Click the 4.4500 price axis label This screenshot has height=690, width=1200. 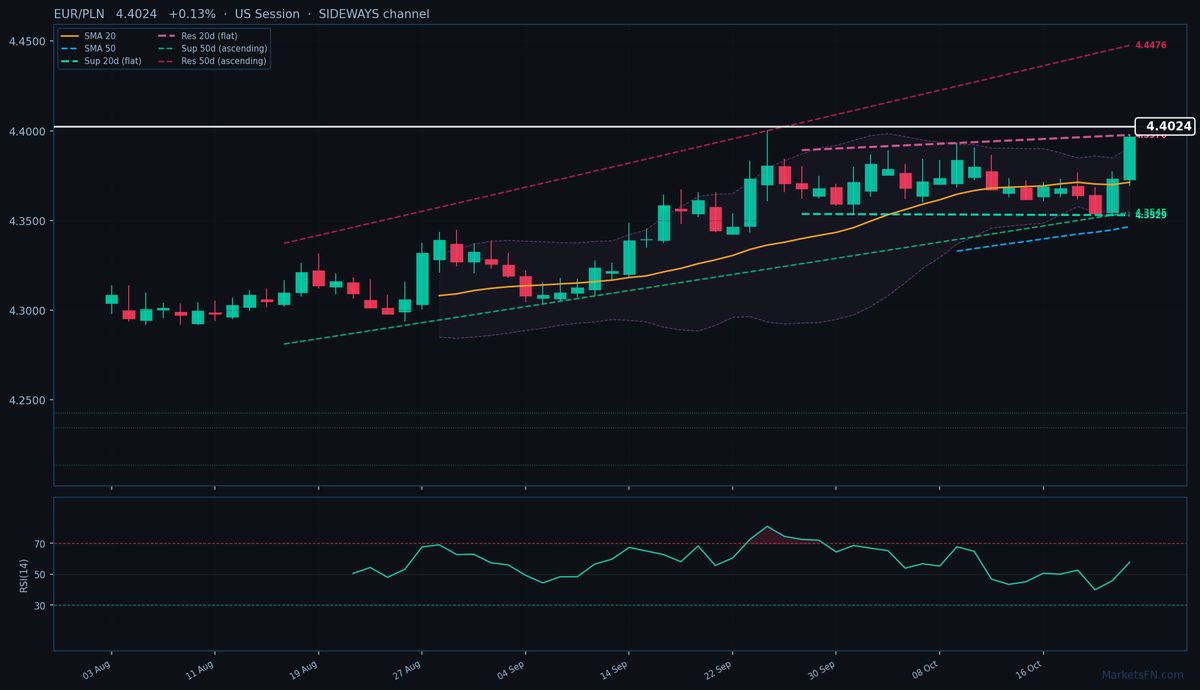click(x=27, y=42)
